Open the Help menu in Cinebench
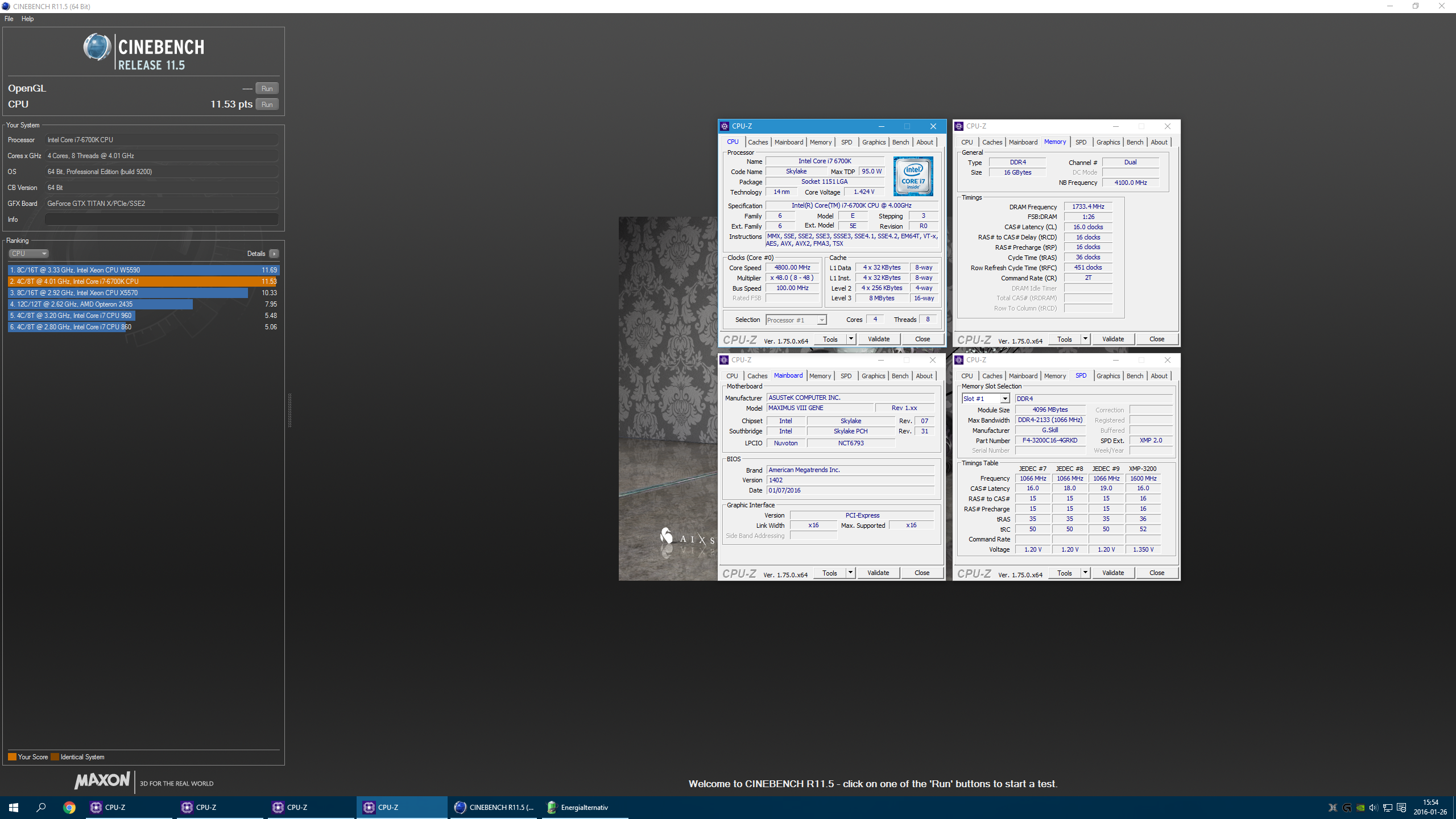The height and width of the screenshot is (819, 1456). (x=27, y=19)
